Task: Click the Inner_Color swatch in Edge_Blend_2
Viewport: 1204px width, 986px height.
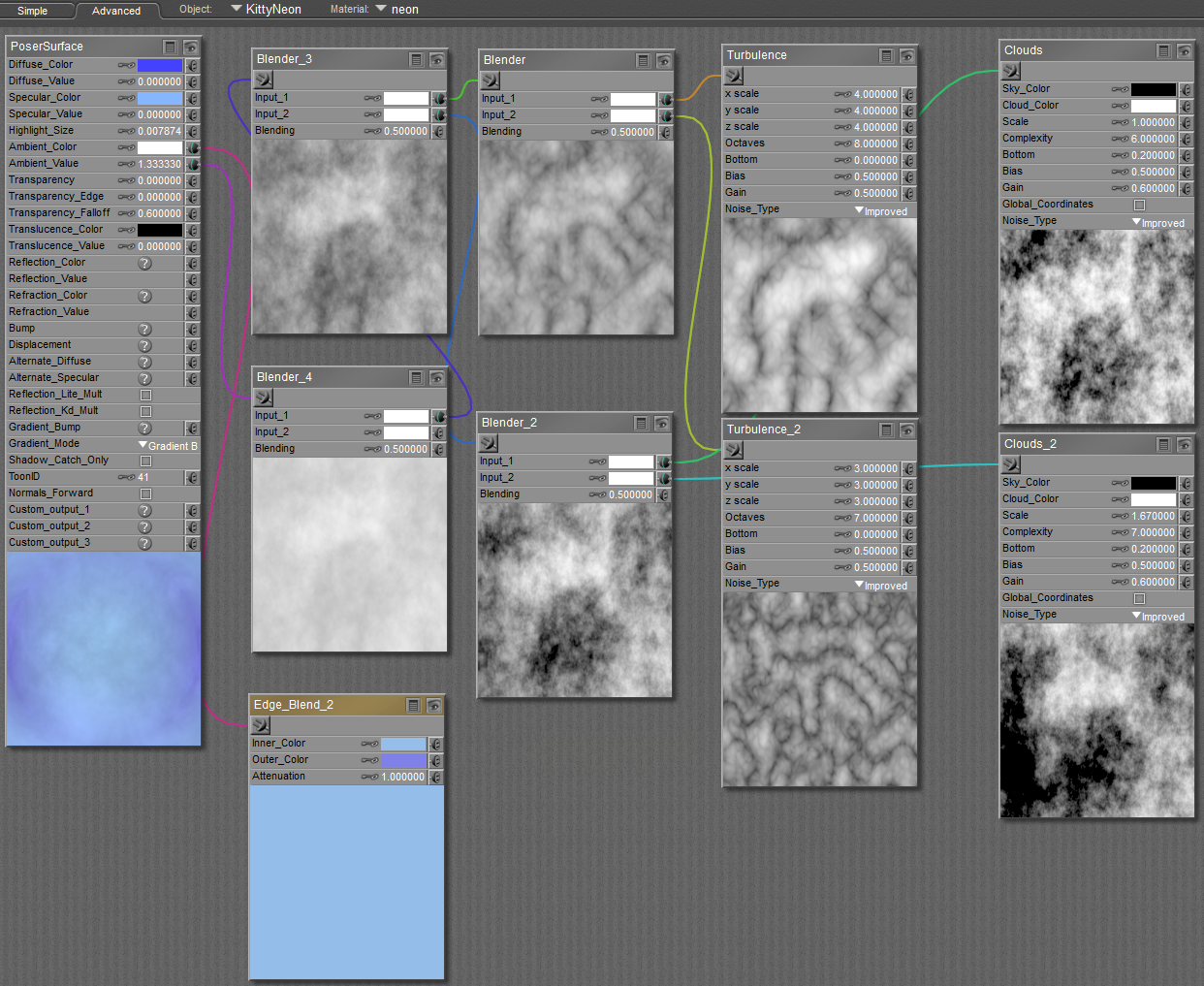Action: (403, 744)
